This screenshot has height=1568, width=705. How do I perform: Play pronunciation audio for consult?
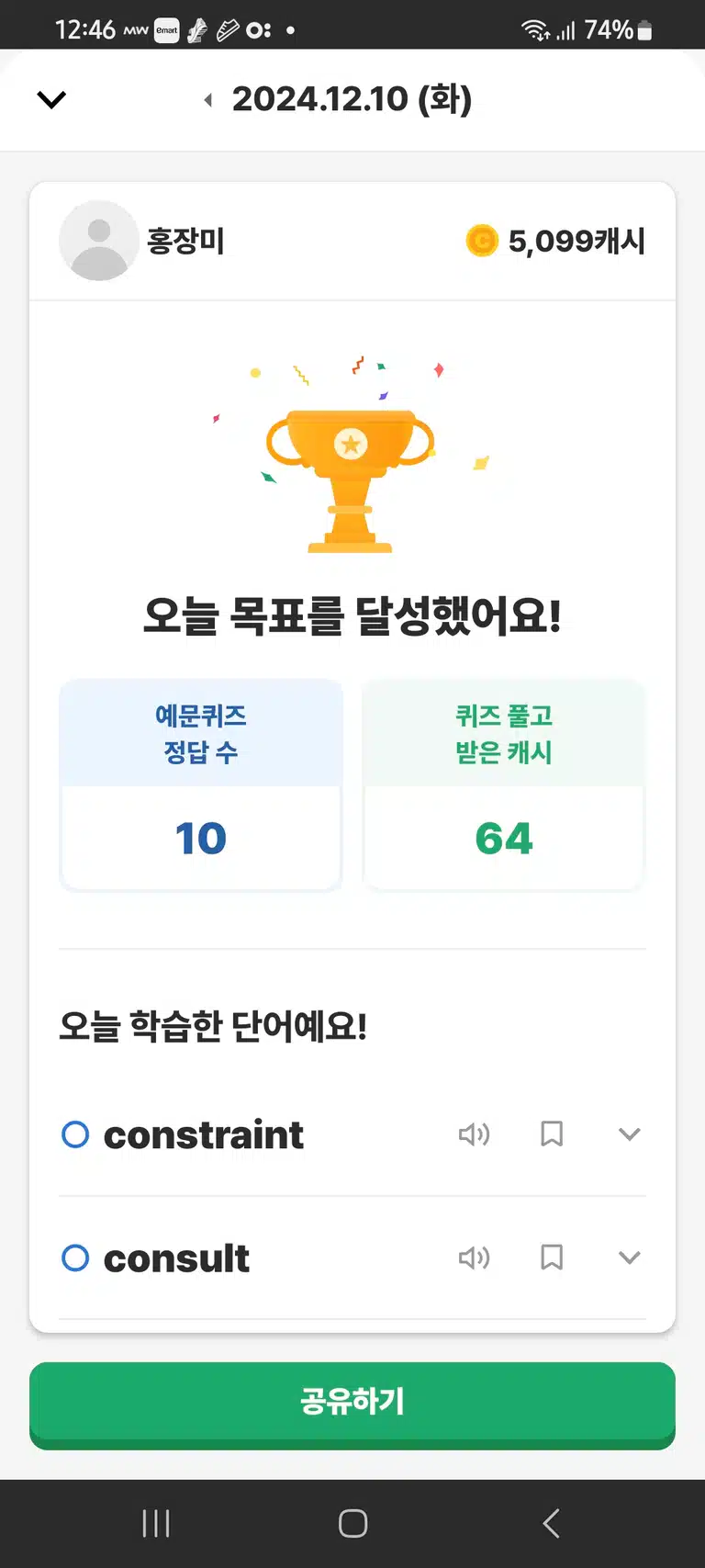pyautogui.click(x=474, y=1258)
